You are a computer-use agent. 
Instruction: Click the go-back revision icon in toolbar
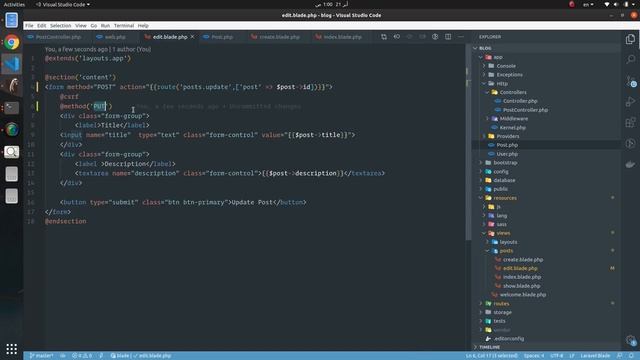pyautogui.click(x=397, y=37)
